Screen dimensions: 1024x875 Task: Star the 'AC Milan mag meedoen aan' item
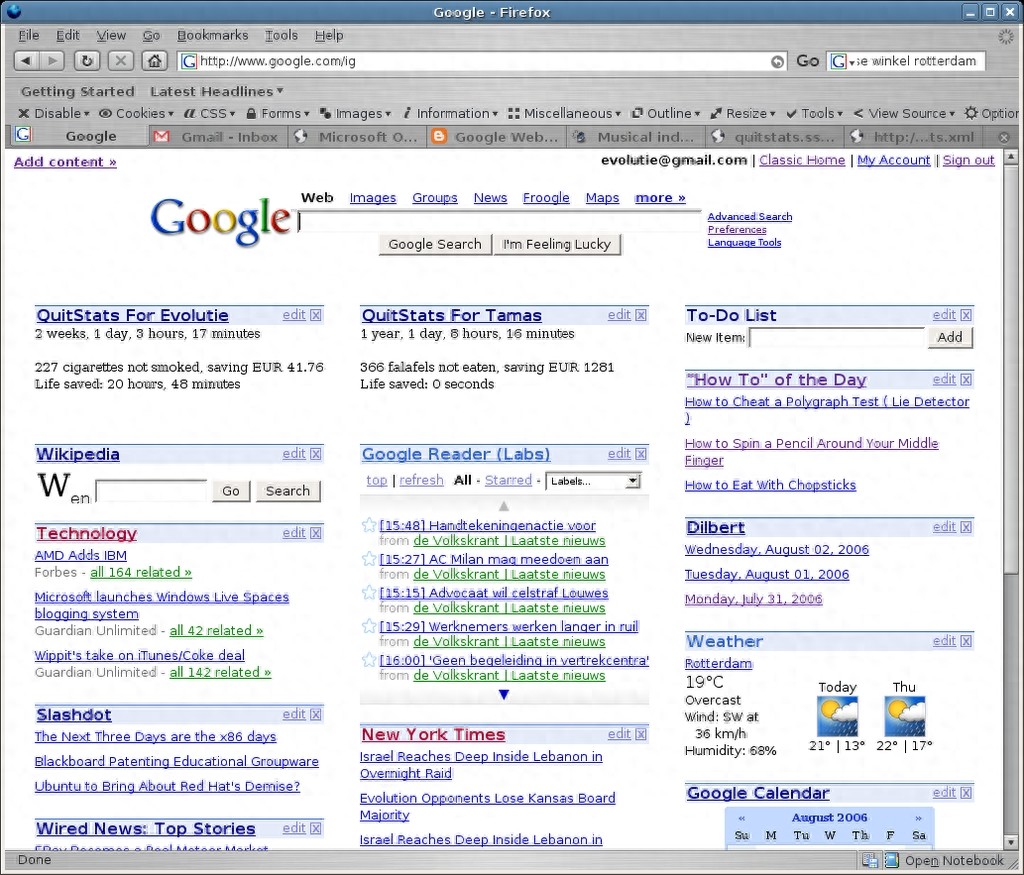point(368,559)
